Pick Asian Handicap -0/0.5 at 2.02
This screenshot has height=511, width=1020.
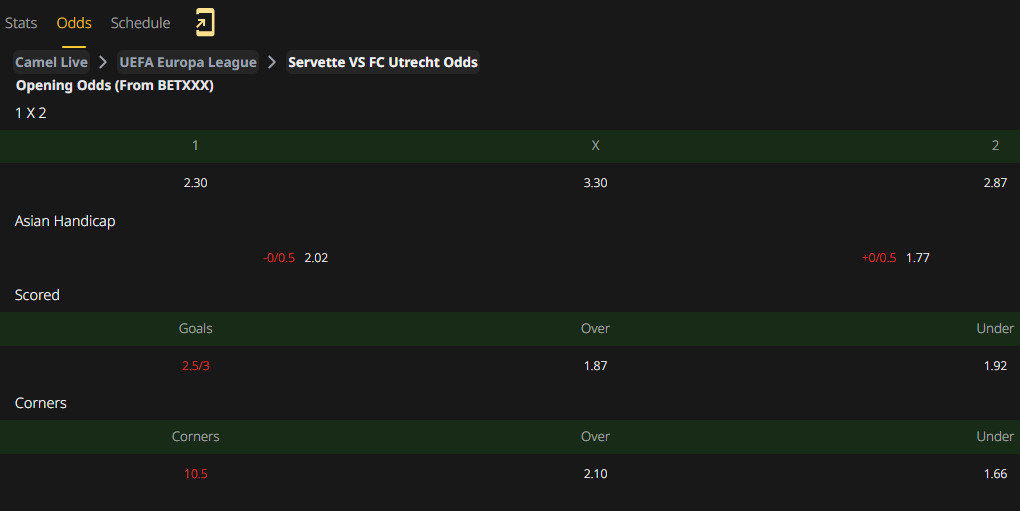[295, 257]
